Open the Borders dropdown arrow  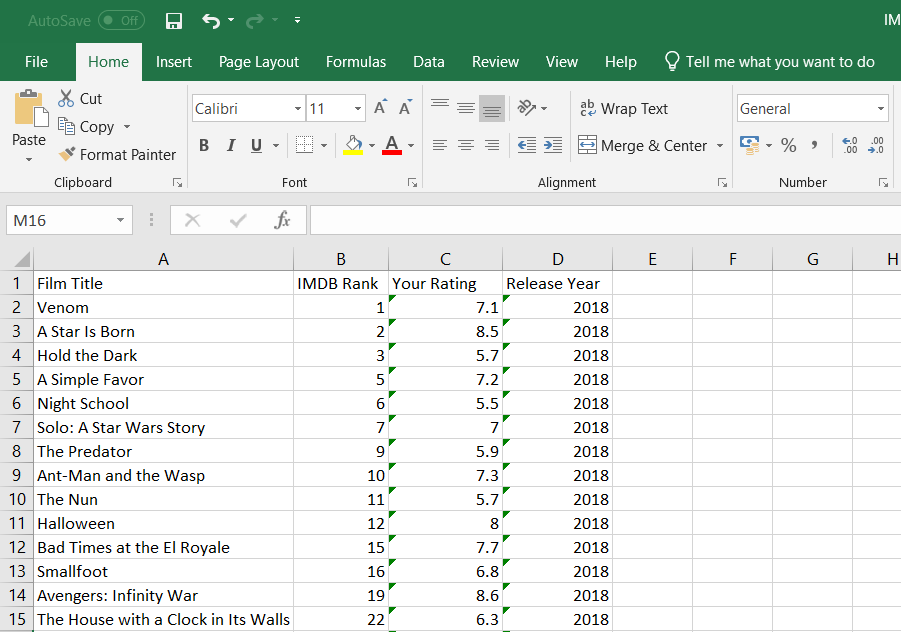click(324, 145)
